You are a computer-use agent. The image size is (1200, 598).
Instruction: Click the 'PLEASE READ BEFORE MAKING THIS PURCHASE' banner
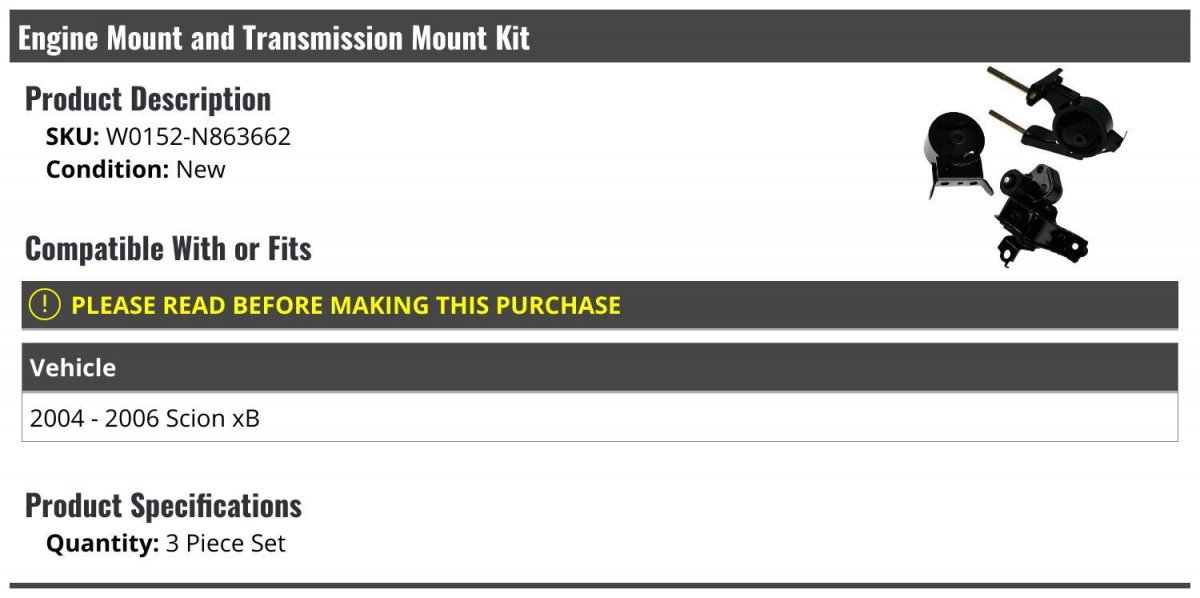click(x=600, y=305)
